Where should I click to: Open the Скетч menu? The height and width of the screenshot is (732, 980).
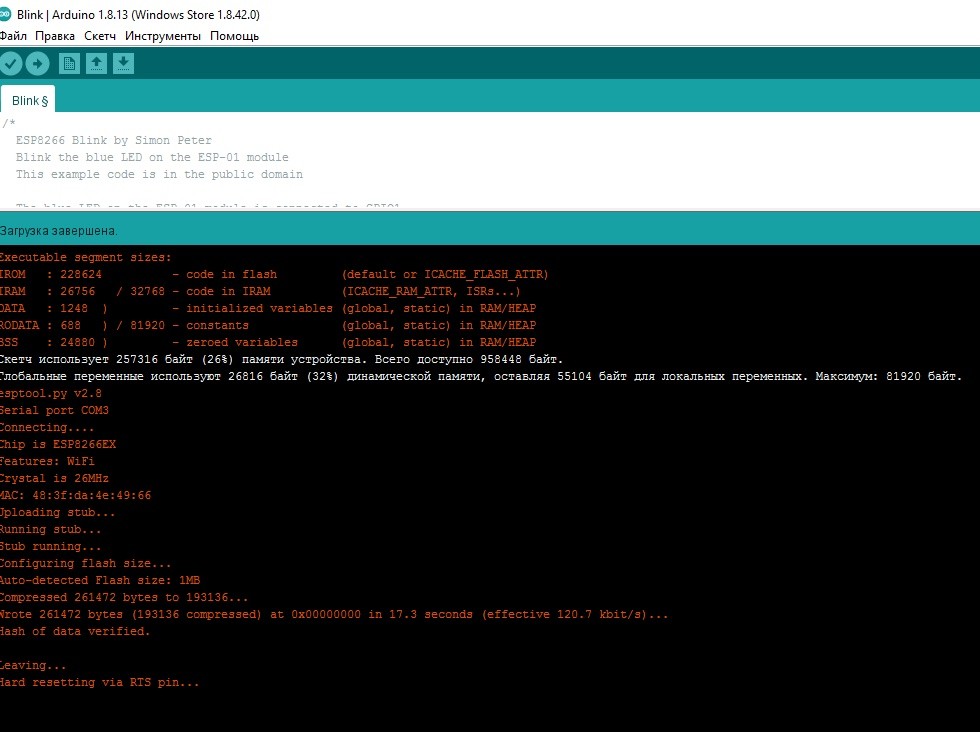point(100,36)
